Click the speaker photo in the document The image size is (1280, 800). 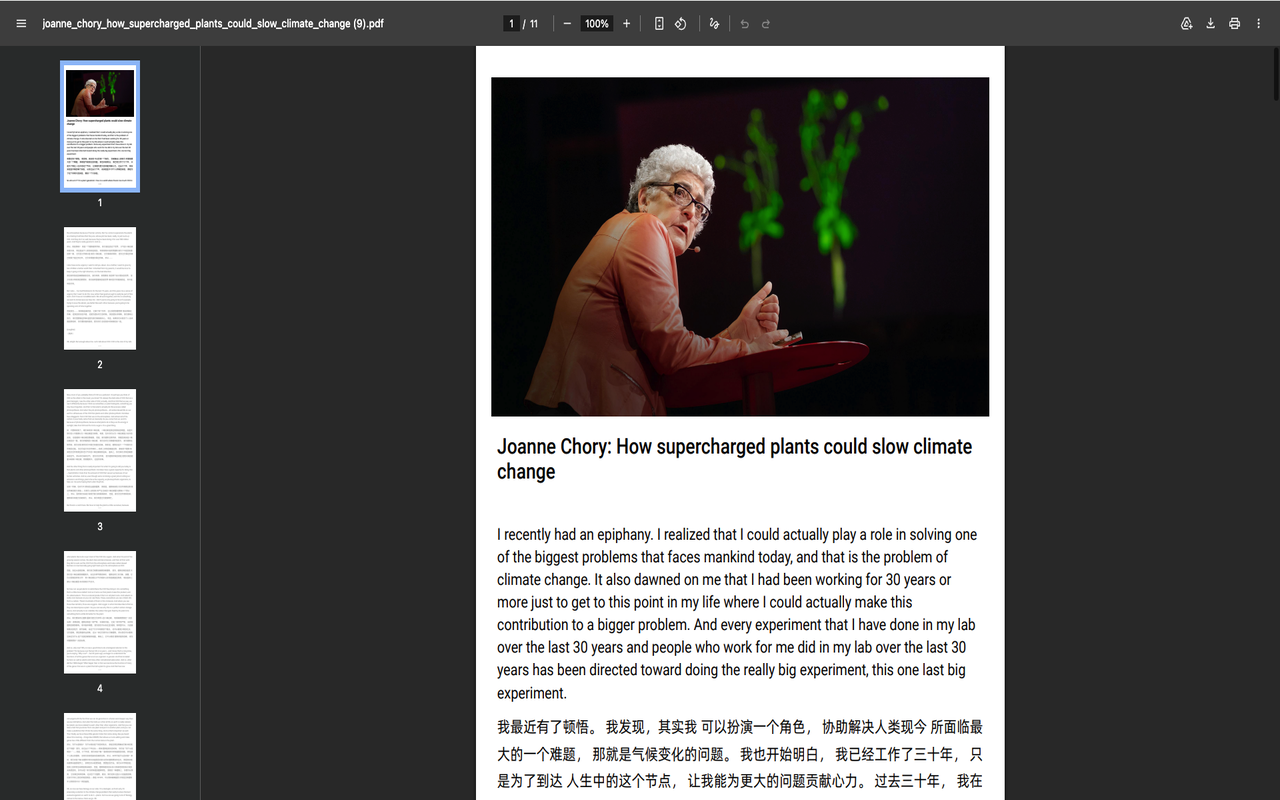pos(740,247)
